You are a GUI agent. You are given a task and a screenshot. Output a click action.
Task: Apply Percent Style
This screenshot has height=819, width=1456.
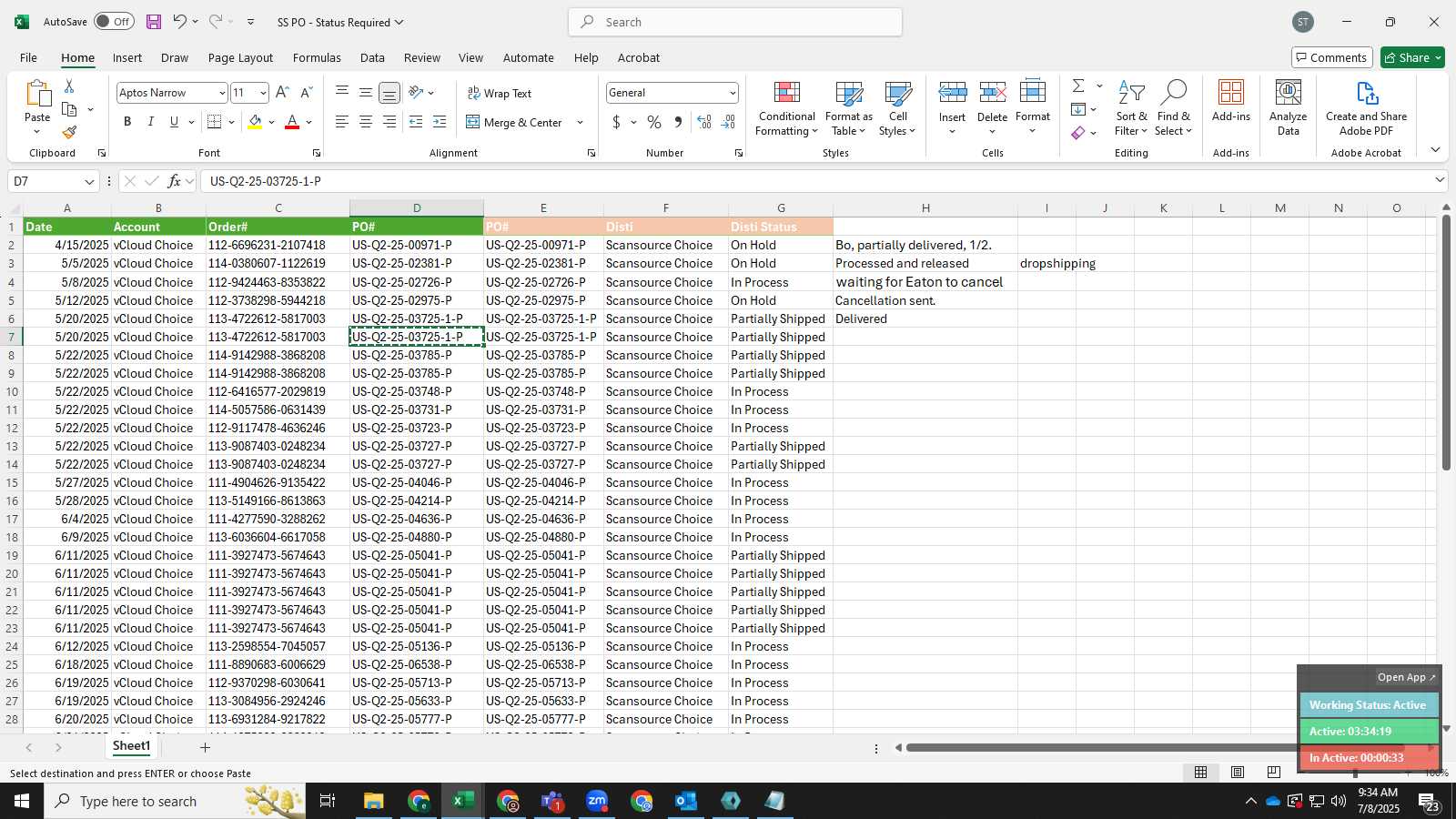coord(654,122)
